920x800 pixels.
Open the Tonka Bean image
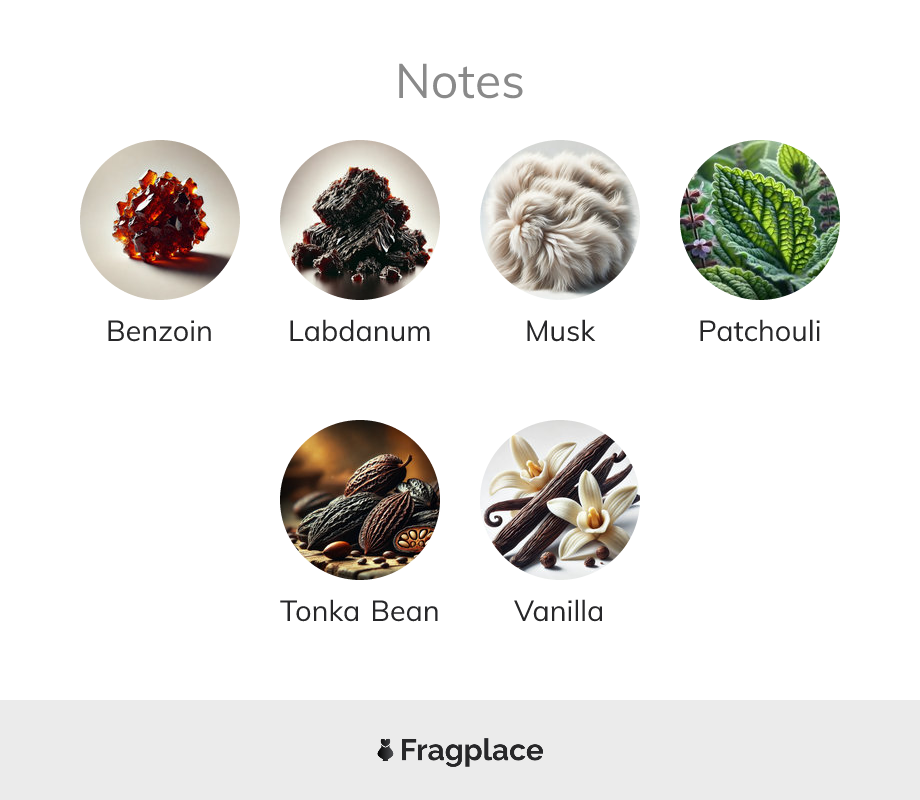tap(360, 499)
